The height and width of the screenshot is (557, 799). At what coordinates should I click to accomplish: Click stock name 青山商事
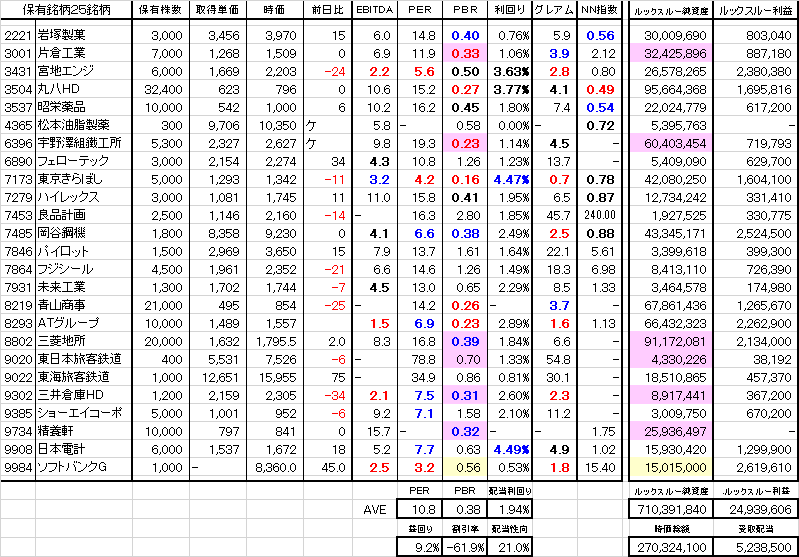click(x=62, y=305)
